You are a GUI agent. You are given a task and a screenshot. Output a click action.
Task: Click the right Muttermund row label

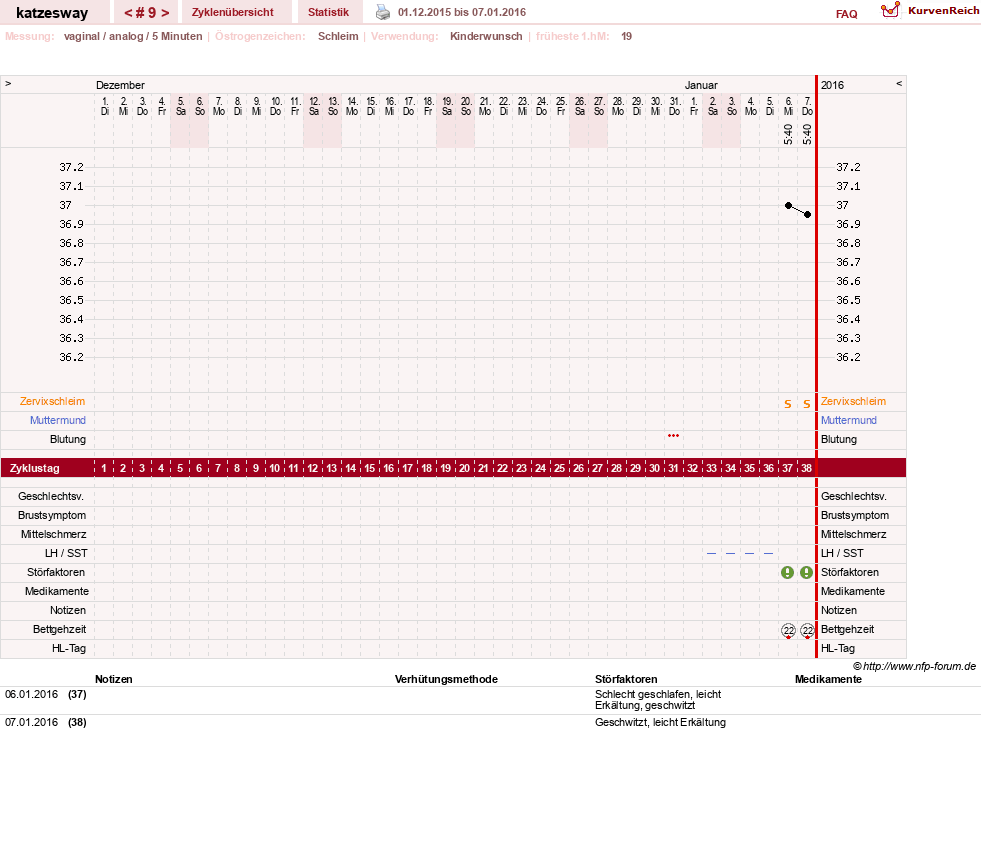[x=848, y=420]
